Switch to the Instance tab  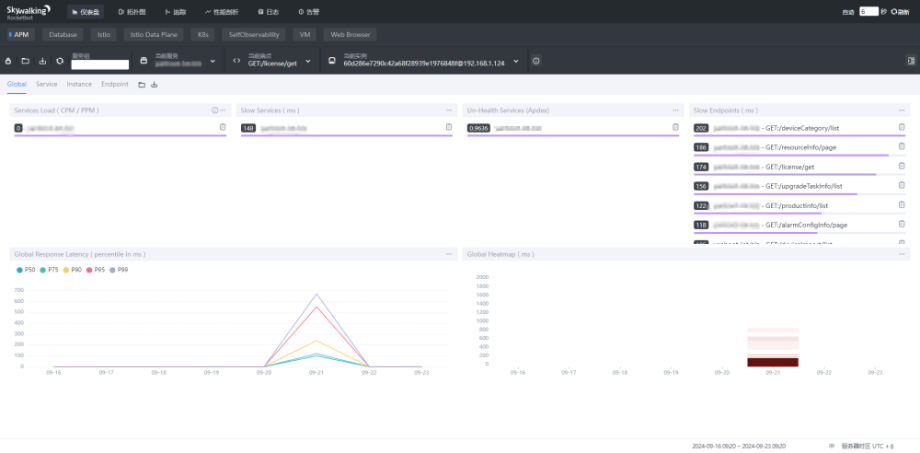pyautogui.click(x=79, y=84)
